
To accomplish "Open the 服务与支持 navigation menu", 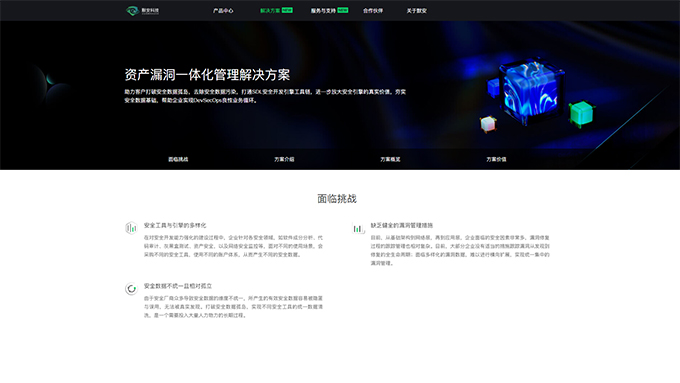I will tap(323, 11).
